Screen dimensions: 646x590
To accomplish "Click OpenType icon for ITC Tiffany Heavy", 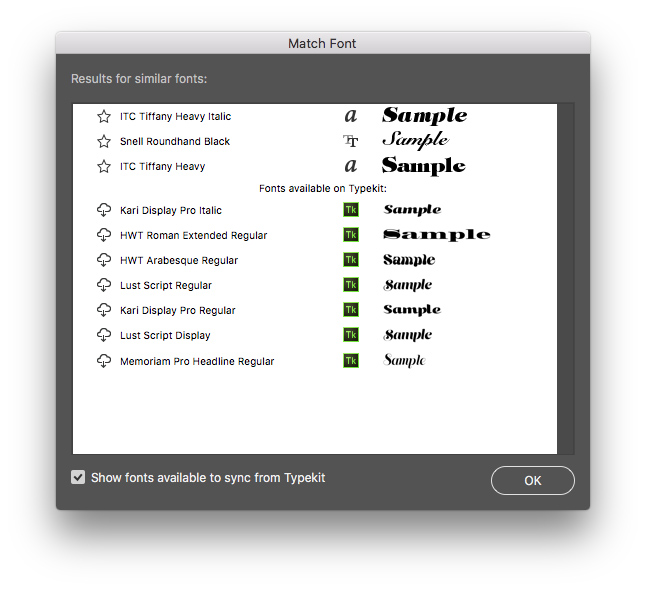I will click(x=351, y=166).
